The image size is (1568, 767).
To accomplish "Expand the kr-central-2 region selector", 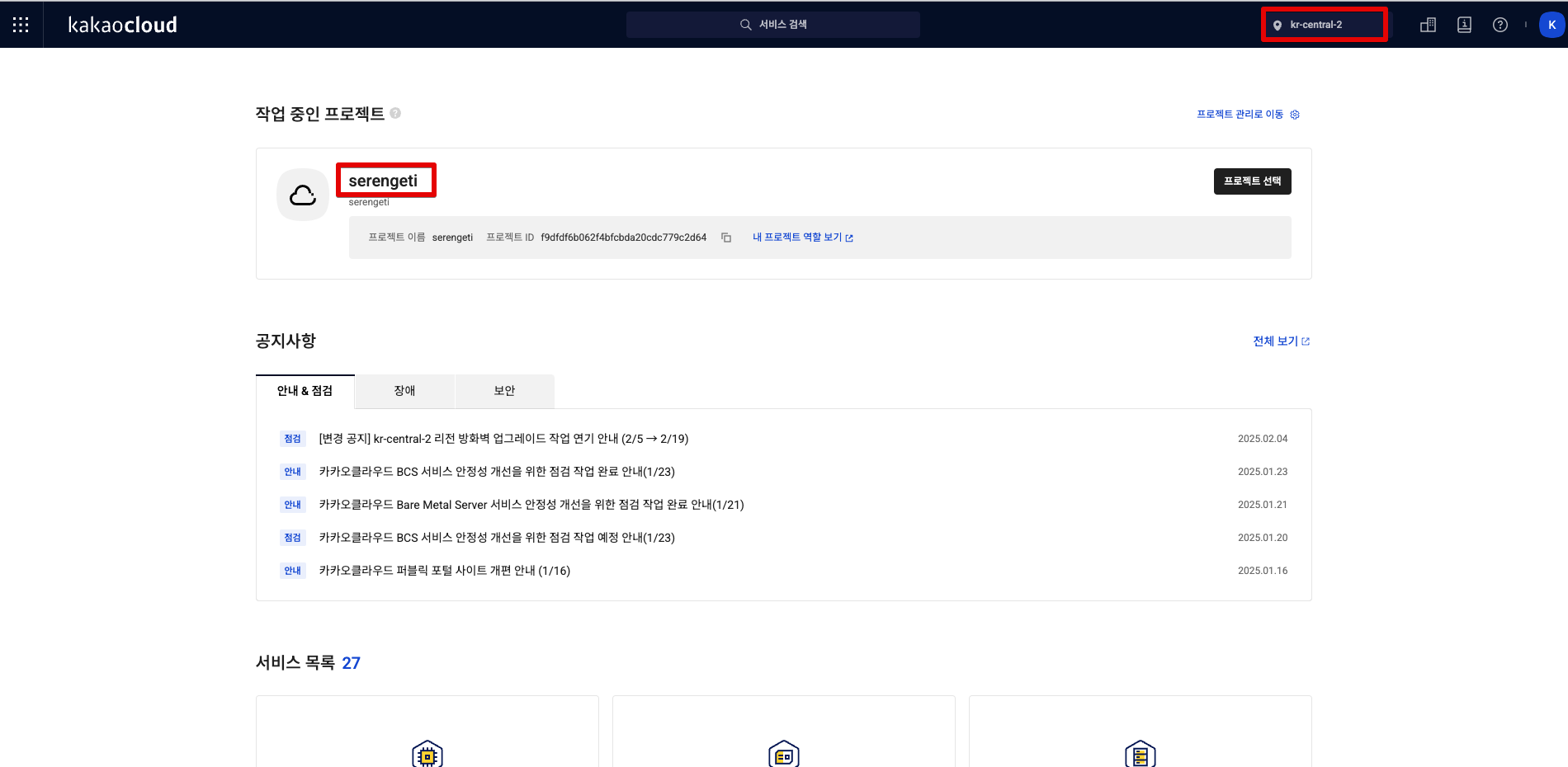I will pyautogui.click(x=1324, y=25).
